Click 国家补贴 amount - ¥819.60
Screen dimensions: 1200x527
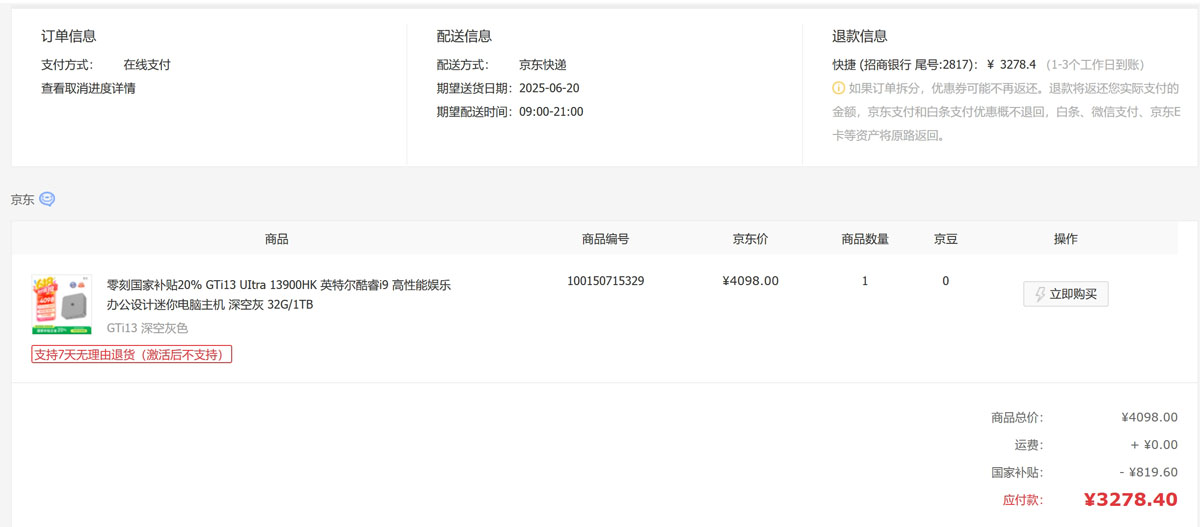point(1148,472)
